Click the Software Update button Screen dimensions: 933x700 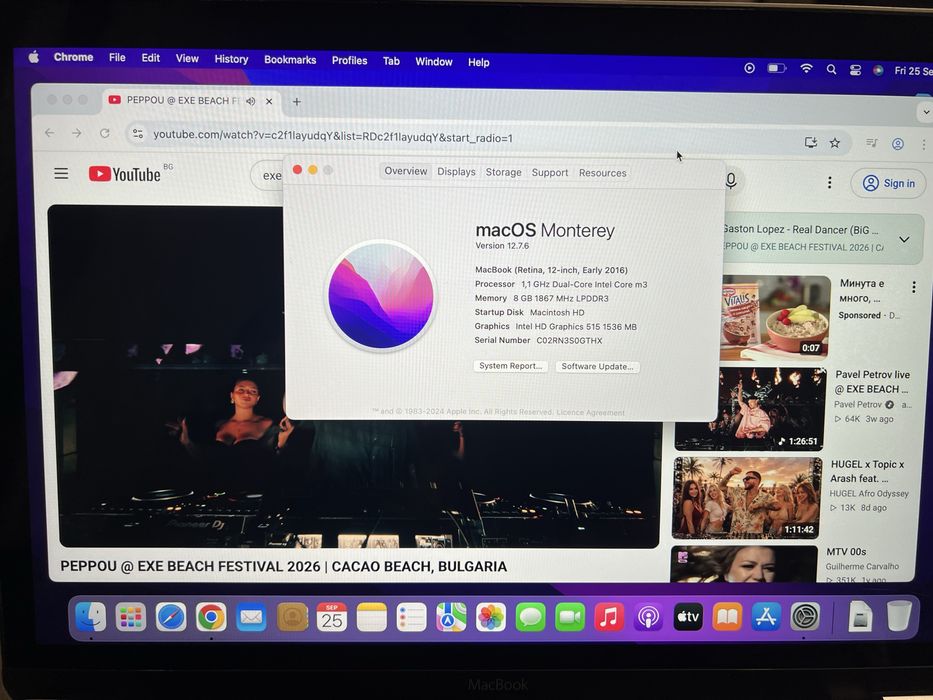tap(597, 367)
